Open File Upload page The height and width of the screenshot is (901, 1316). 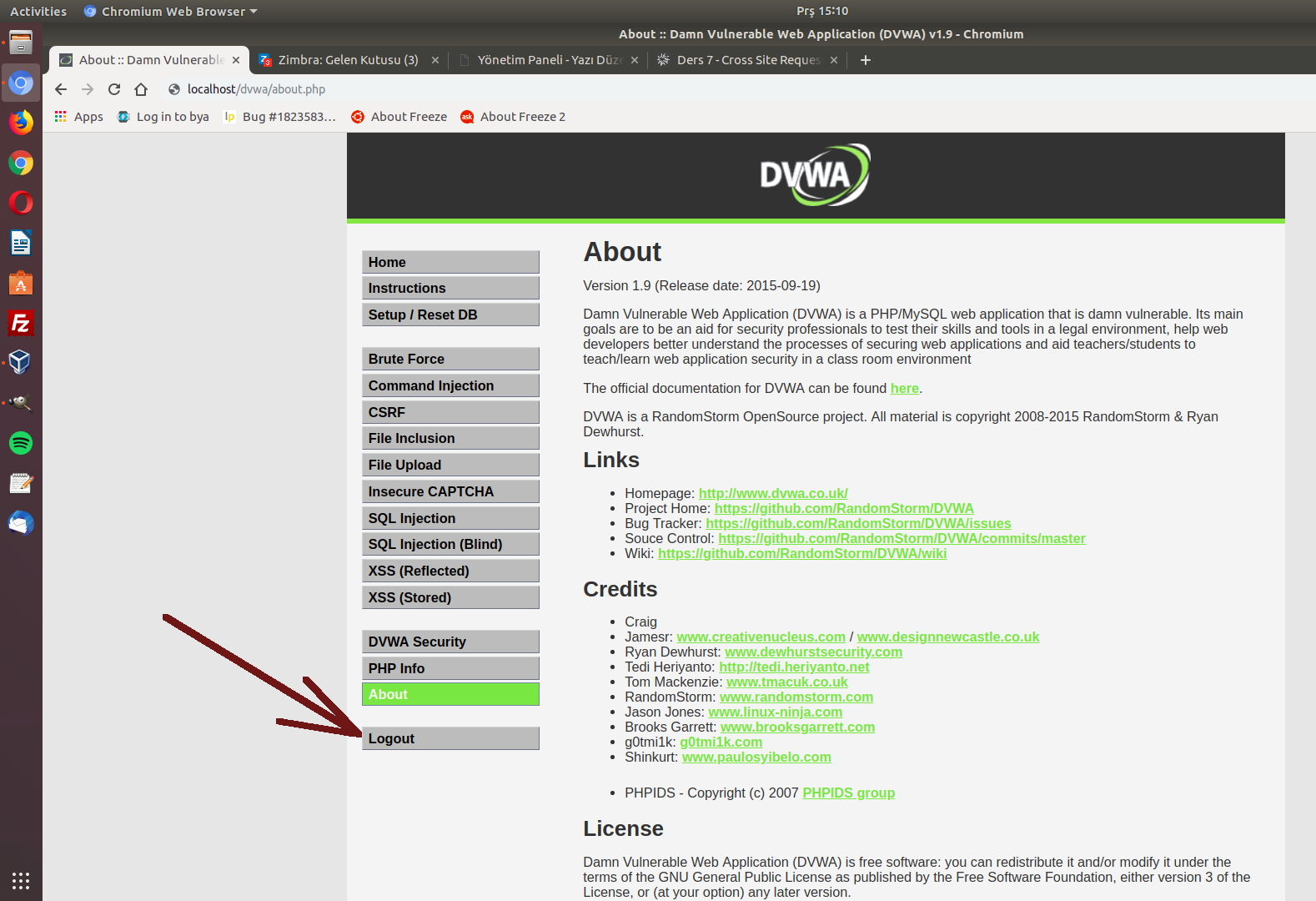pos(450,465)
